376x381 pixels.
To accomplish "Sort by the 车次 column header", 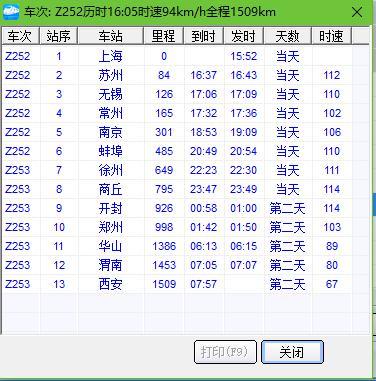I will pyautogui.click(x=20, y=36).
